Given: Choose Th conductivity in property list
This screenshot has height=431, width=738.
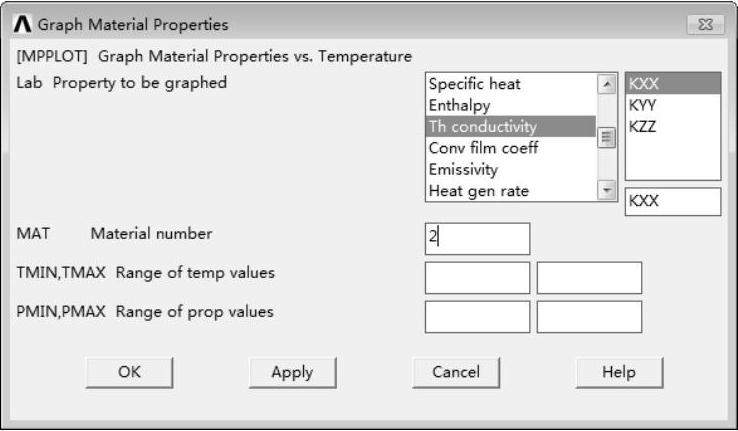Looking at the screenshot, I should tap(482, 127).
